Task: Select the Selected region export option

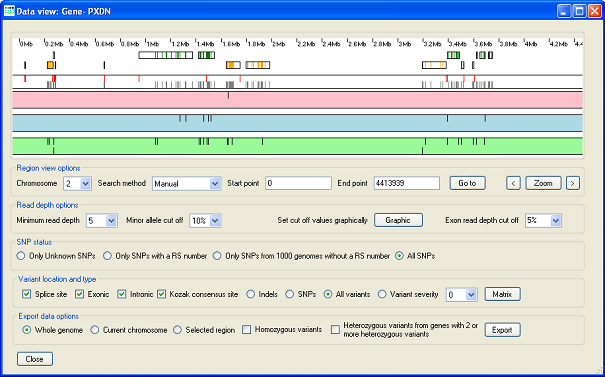Action: tap(177, 330)
